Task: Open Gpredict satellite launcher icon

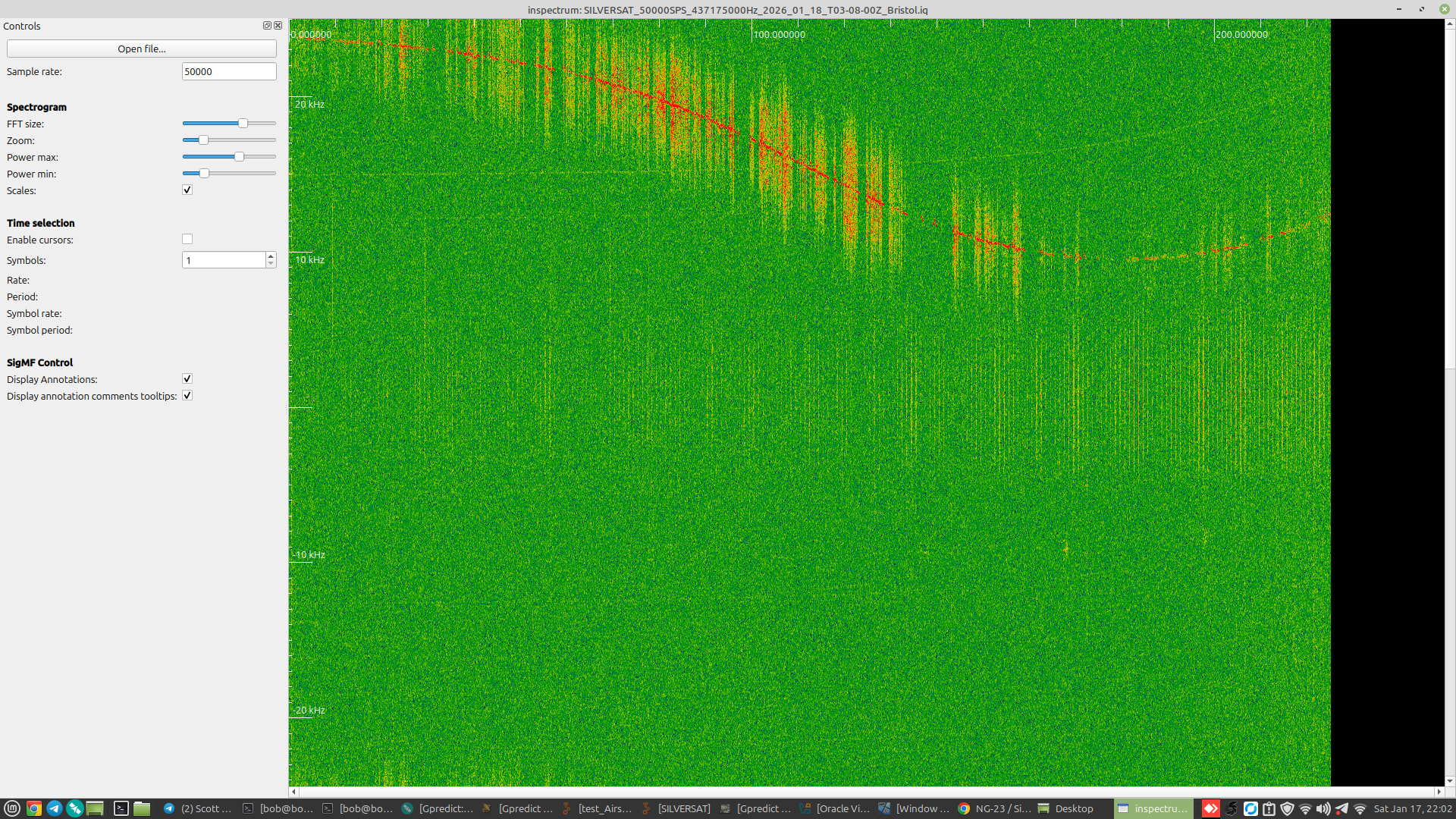Action: click(74, 808)
